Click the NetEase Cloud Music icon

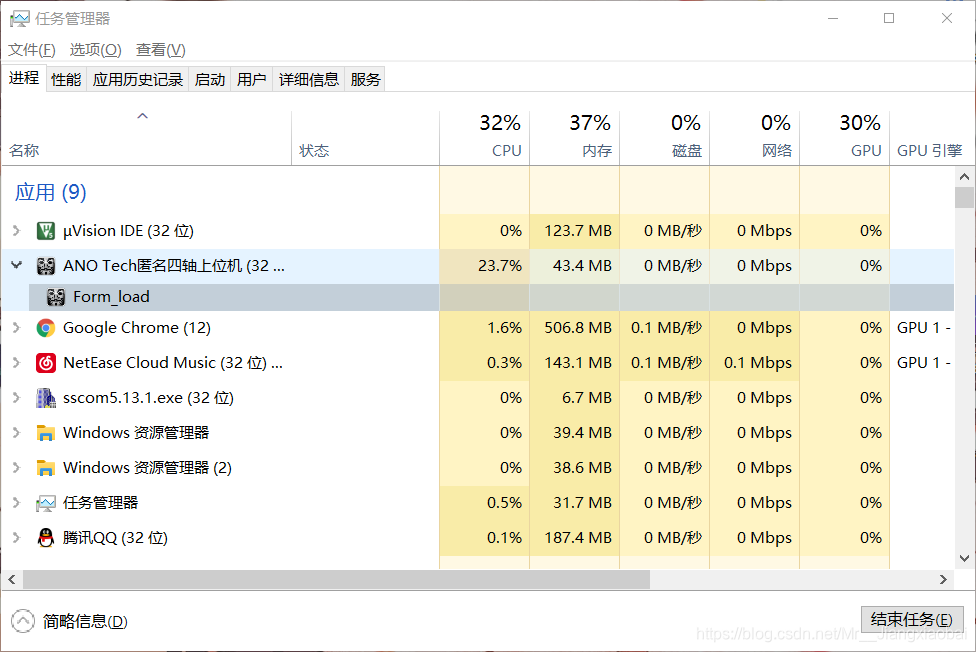45,362
